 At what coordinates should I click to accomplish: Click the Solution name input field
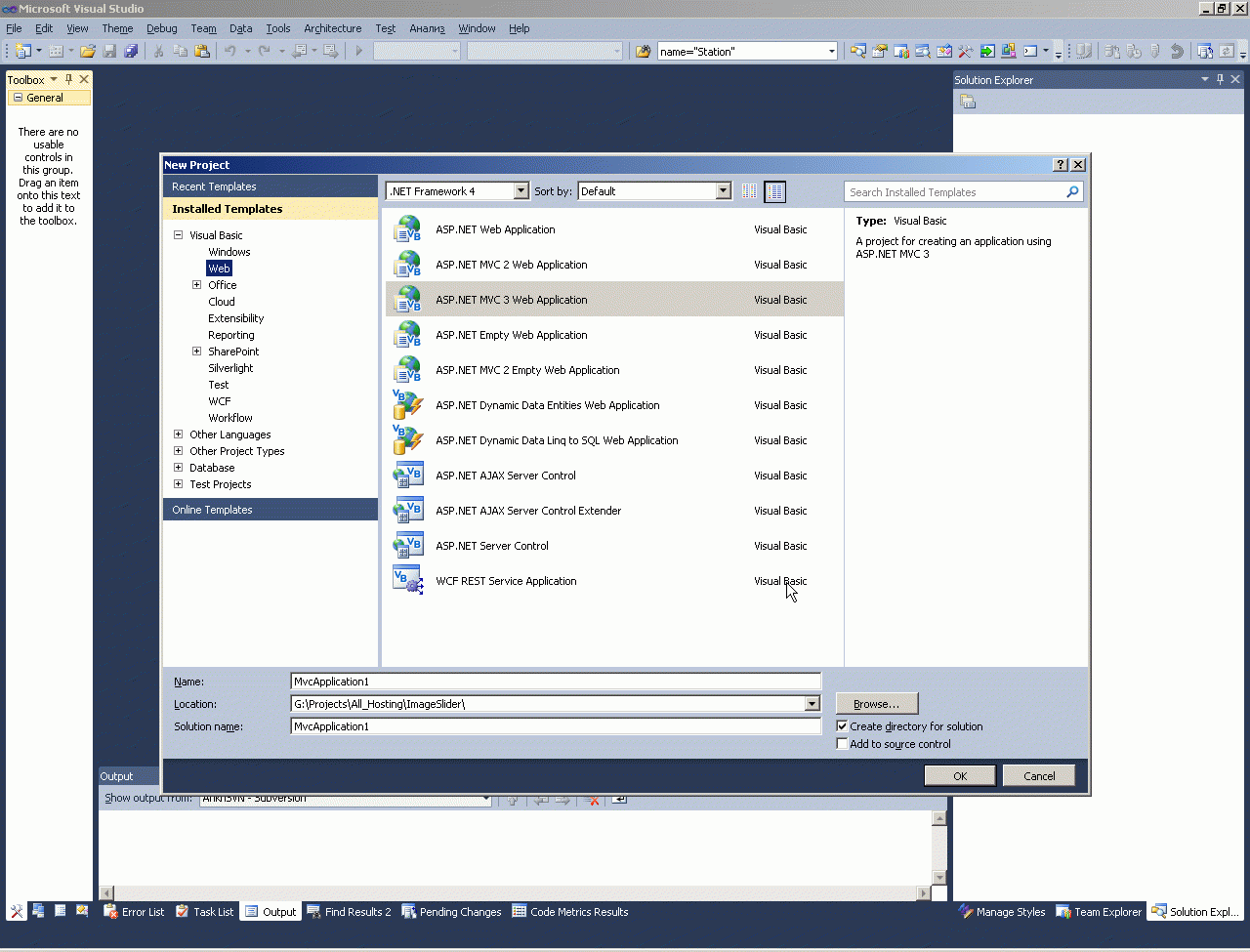click(556, 726)
